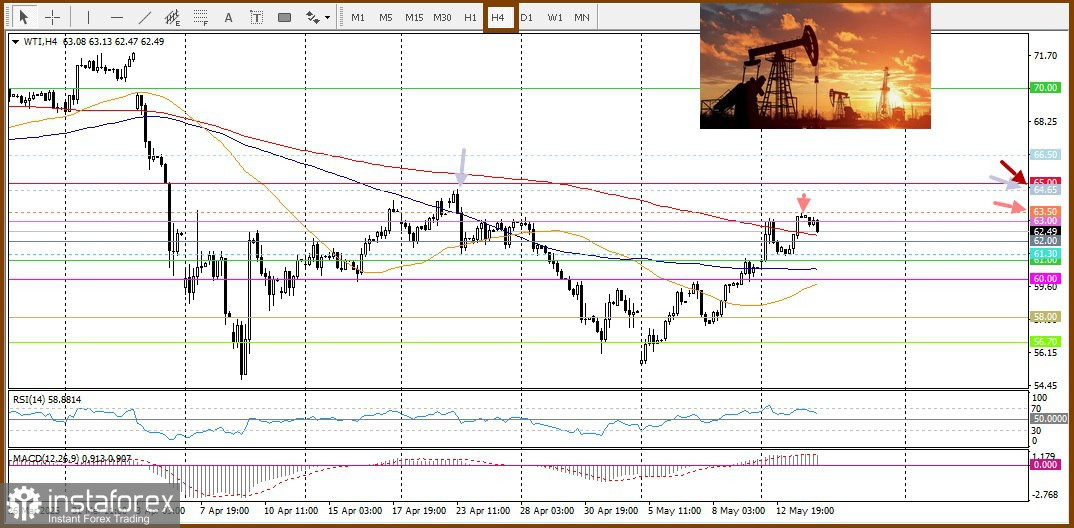Screen dimensions: 1074x528
Task: Click the MACD -2.768 scale value
Action: pyautogui.click(x=1046, y=494)
